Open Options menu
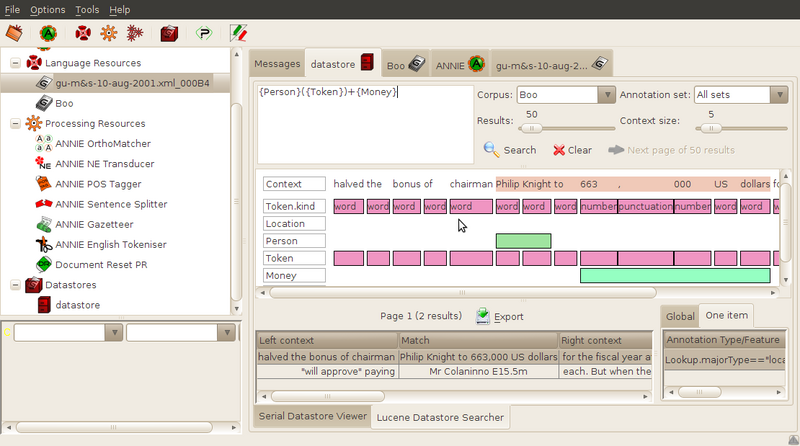This screenshot has width=800, height=446. (x=47, y=10)
